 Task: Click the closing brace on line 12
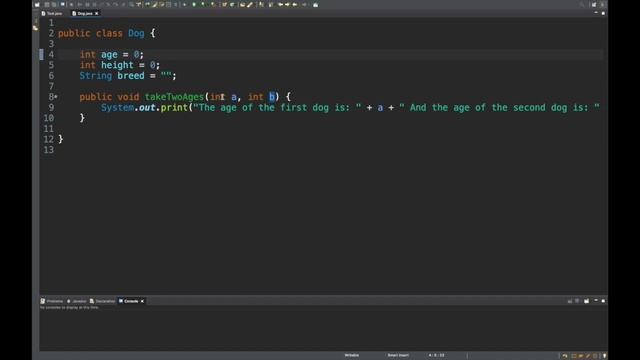coord(60,139)
